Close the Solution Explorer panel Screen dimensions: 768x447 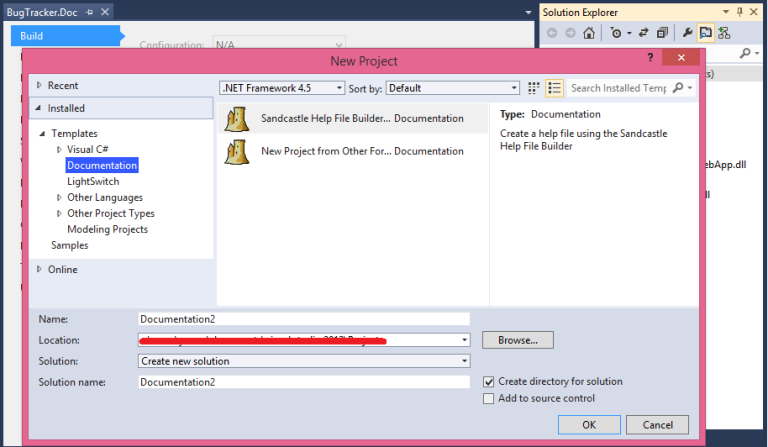click(x=754, y=12)
